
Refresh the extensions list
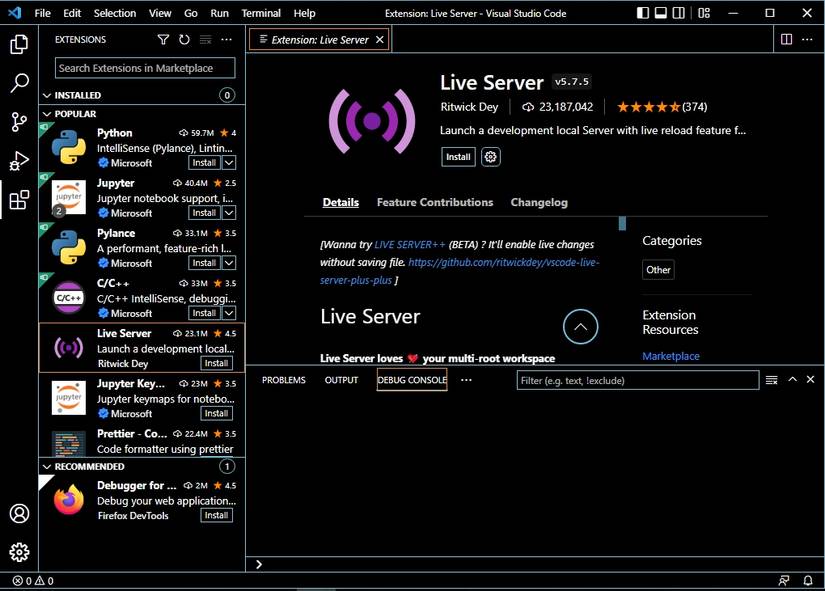(x=184, y=40)
